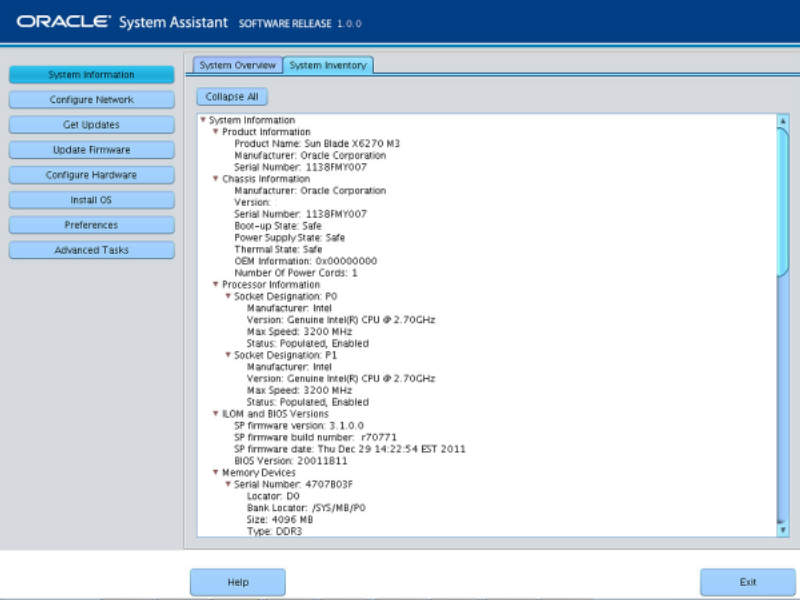The height and width of the screenshot is (600, 800).
Task: Open Preferences
Action: click(91, 224)
